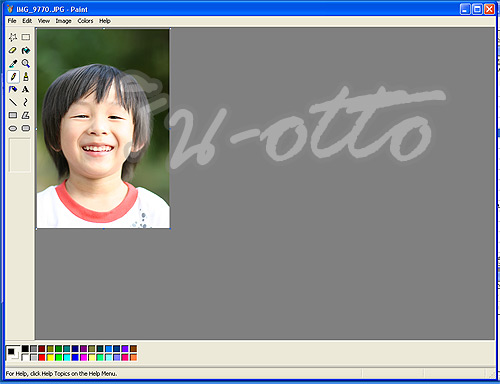This screenshot has width=500, height=384.
Task: Select the Free-Form Select tool
Action: [13, 37]
